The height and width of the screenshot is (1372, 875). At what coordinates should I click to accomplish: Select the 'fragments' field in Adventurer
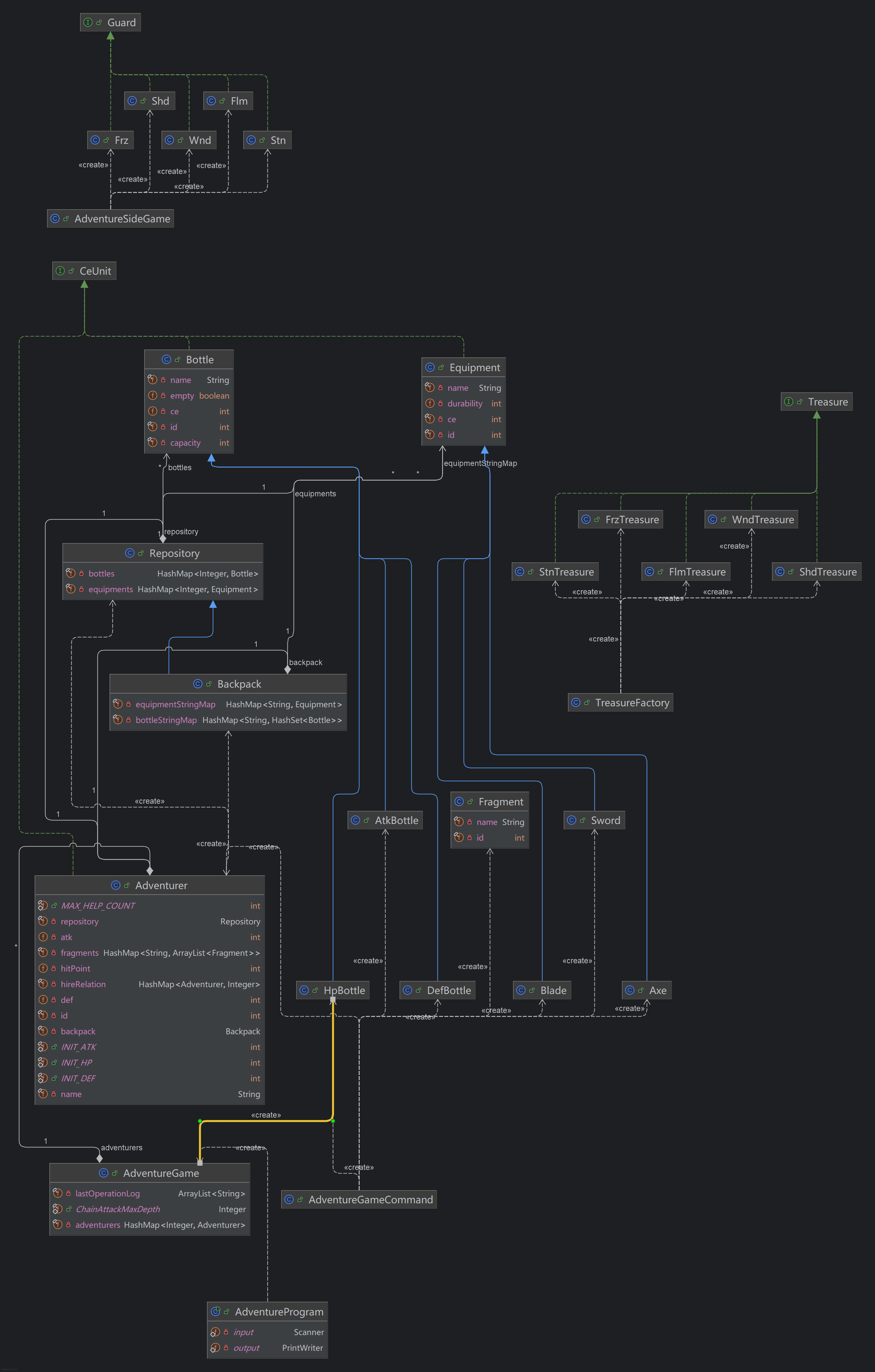point(149,953)
